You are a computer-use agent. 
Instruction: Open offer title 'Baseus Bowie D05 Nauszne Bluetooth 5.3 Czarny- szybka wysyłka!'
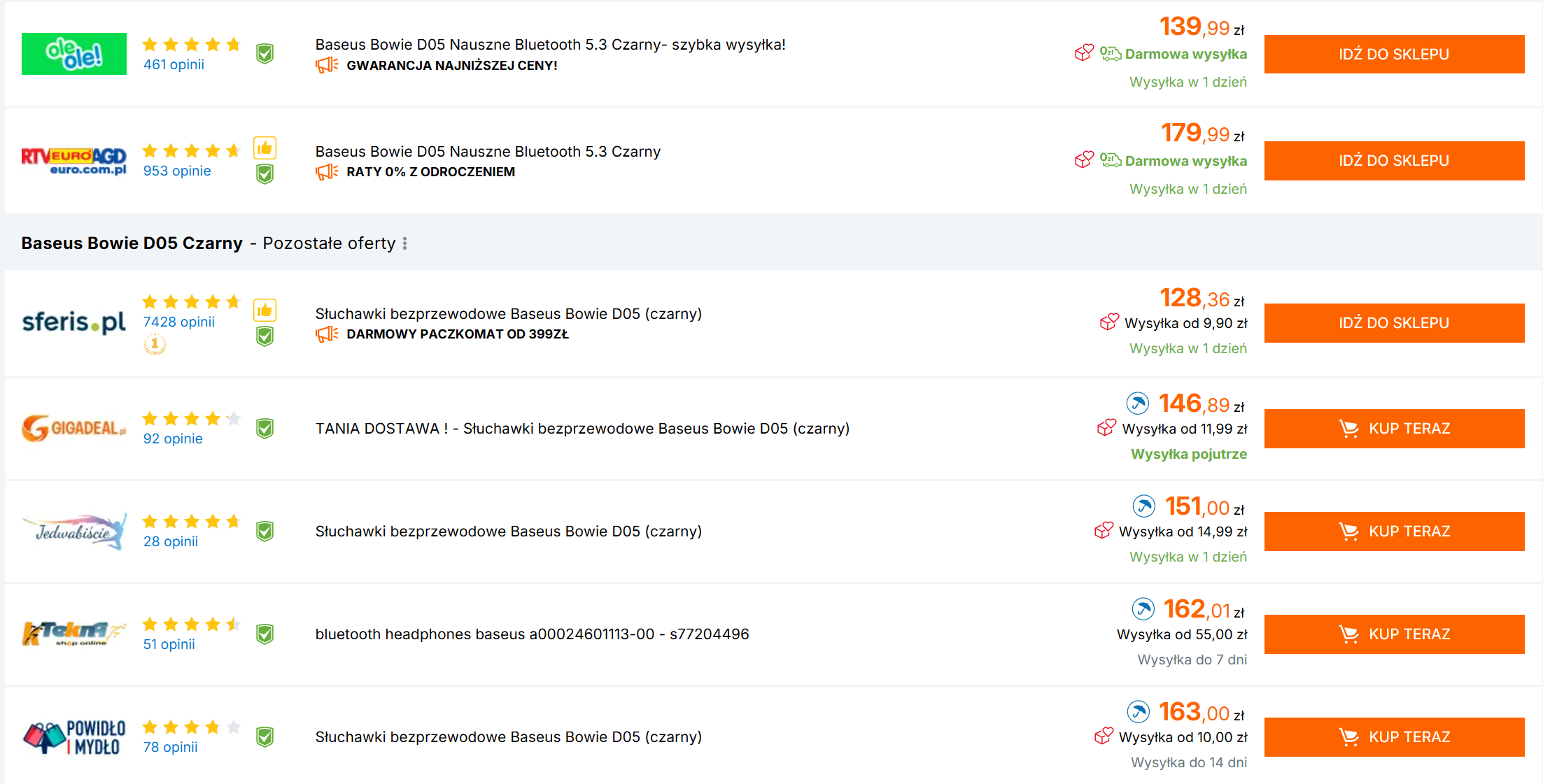pyautogui.click(x=550, y=45)
